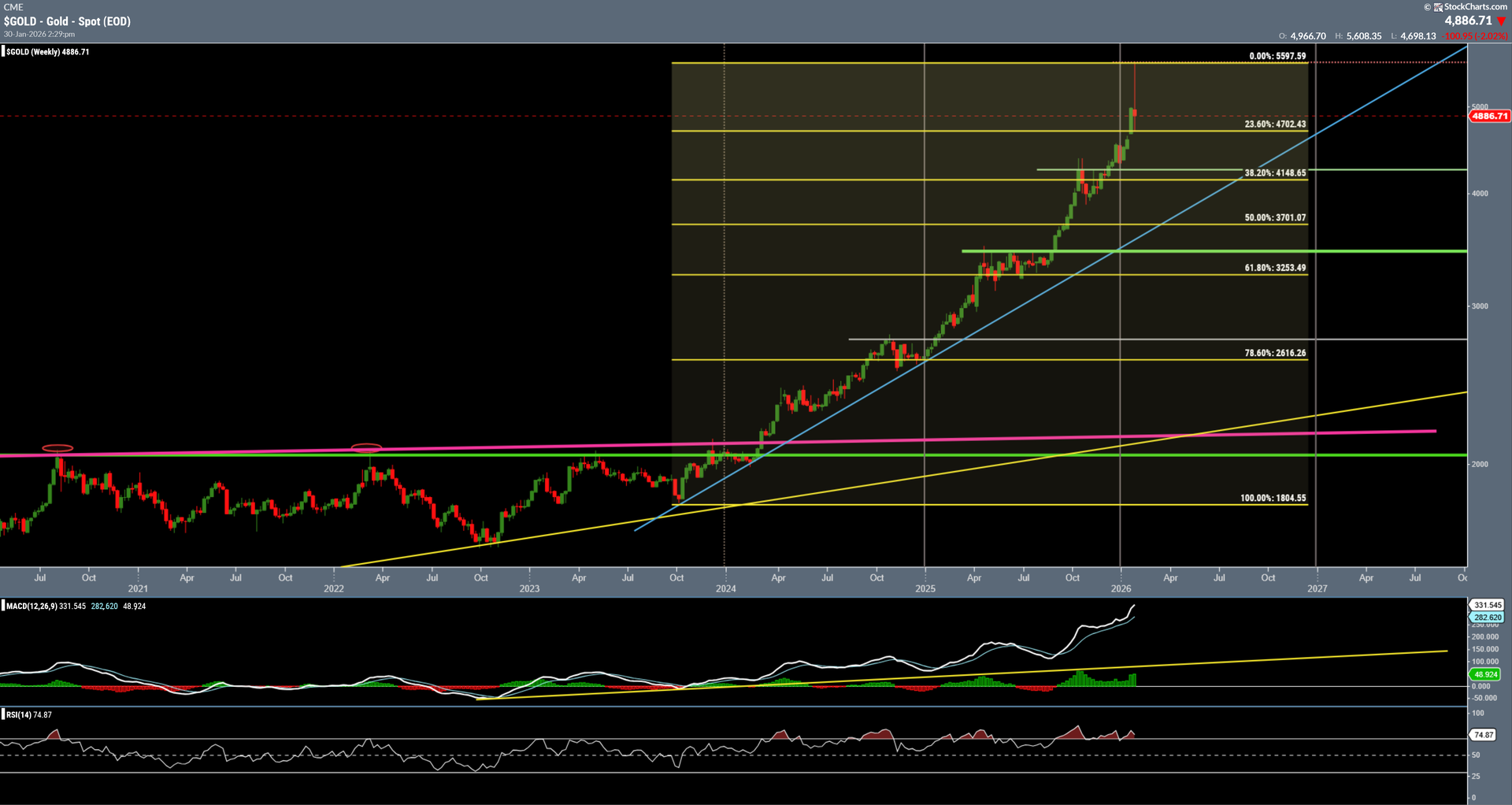Image resolution: width=1512 pixels, height=805 pixels.
Task: Click the StockCharts.com logo icon
Action: click(1438, 7)
